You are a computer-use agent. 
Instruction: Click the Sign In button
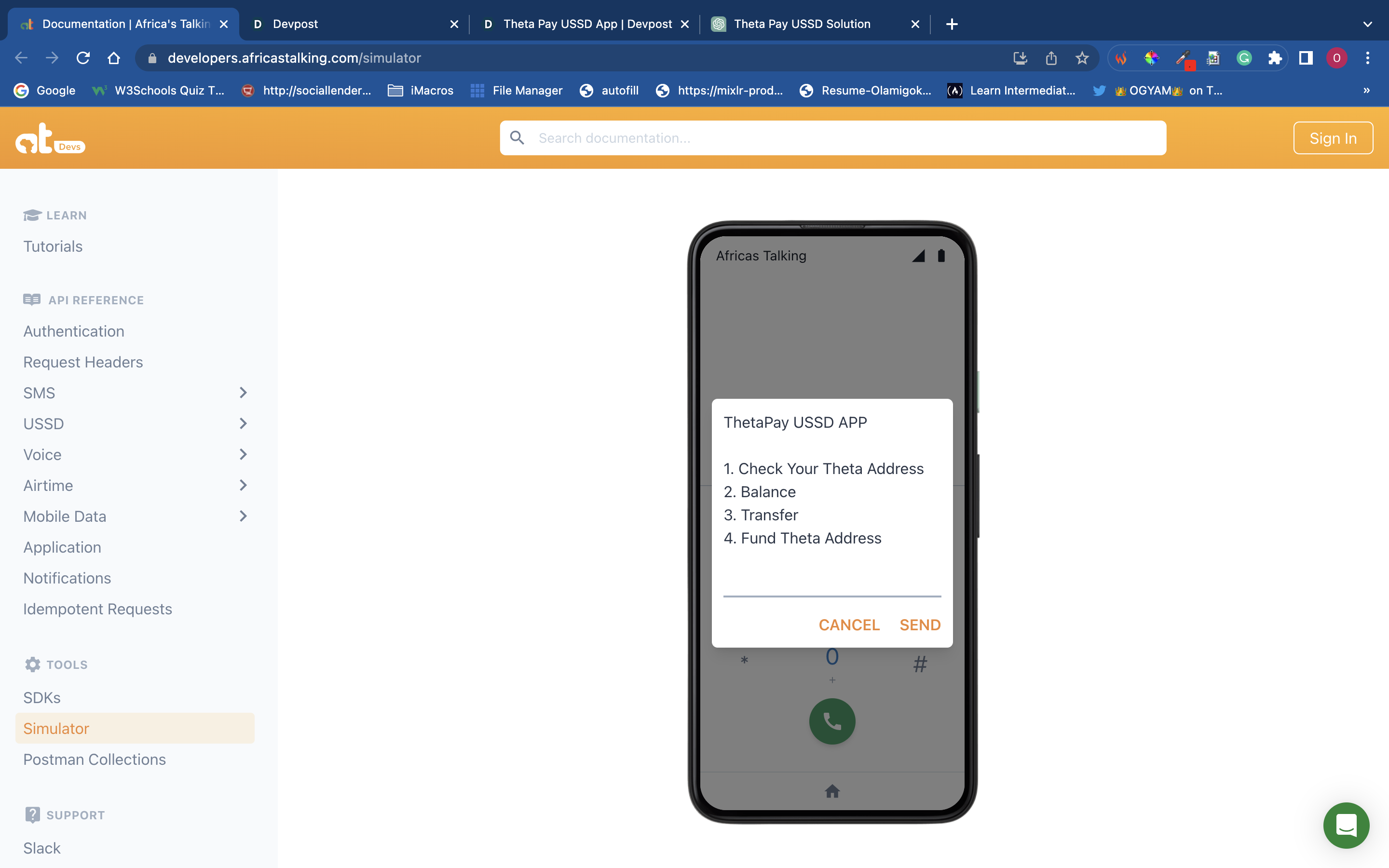1332,138
